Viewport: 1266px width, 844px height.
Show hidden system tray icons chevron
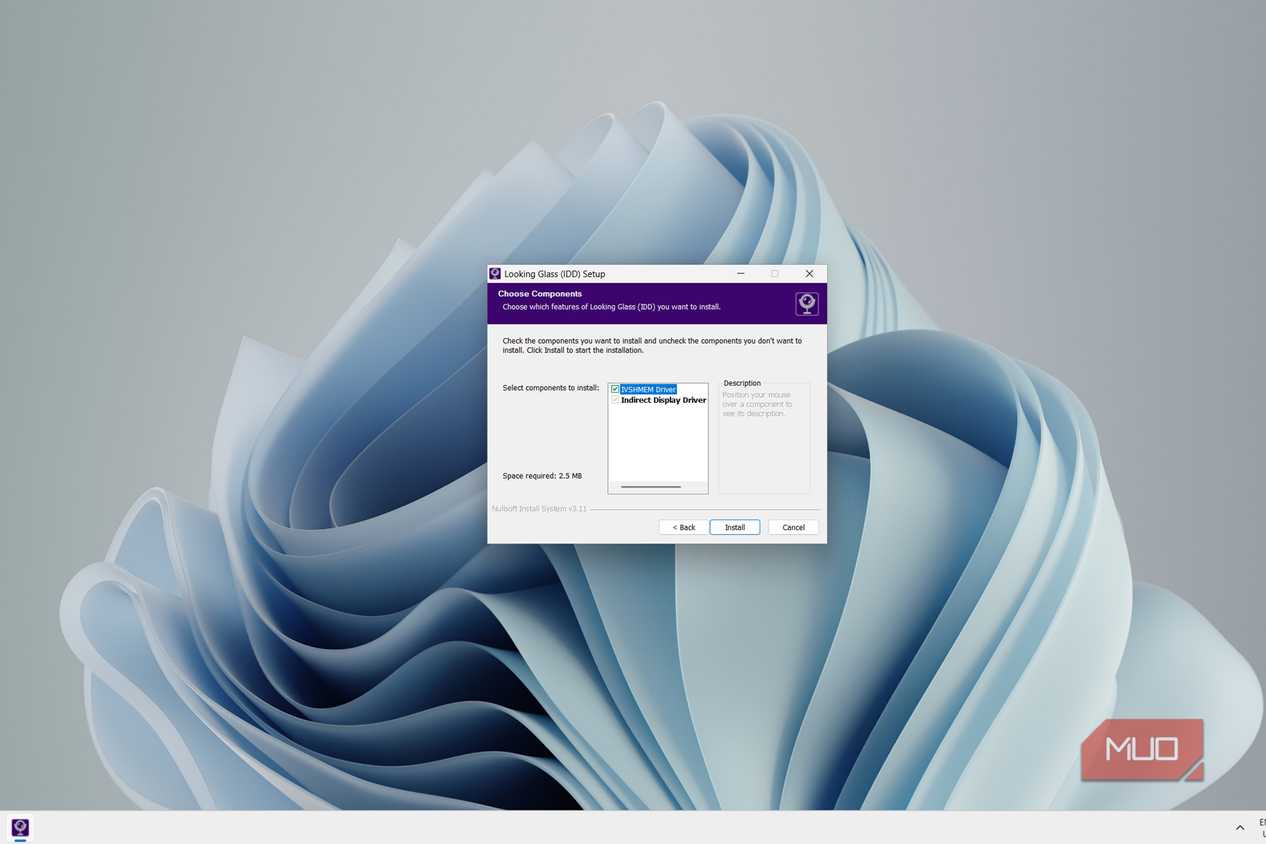pyautogui.click(x=1241, y=827)
